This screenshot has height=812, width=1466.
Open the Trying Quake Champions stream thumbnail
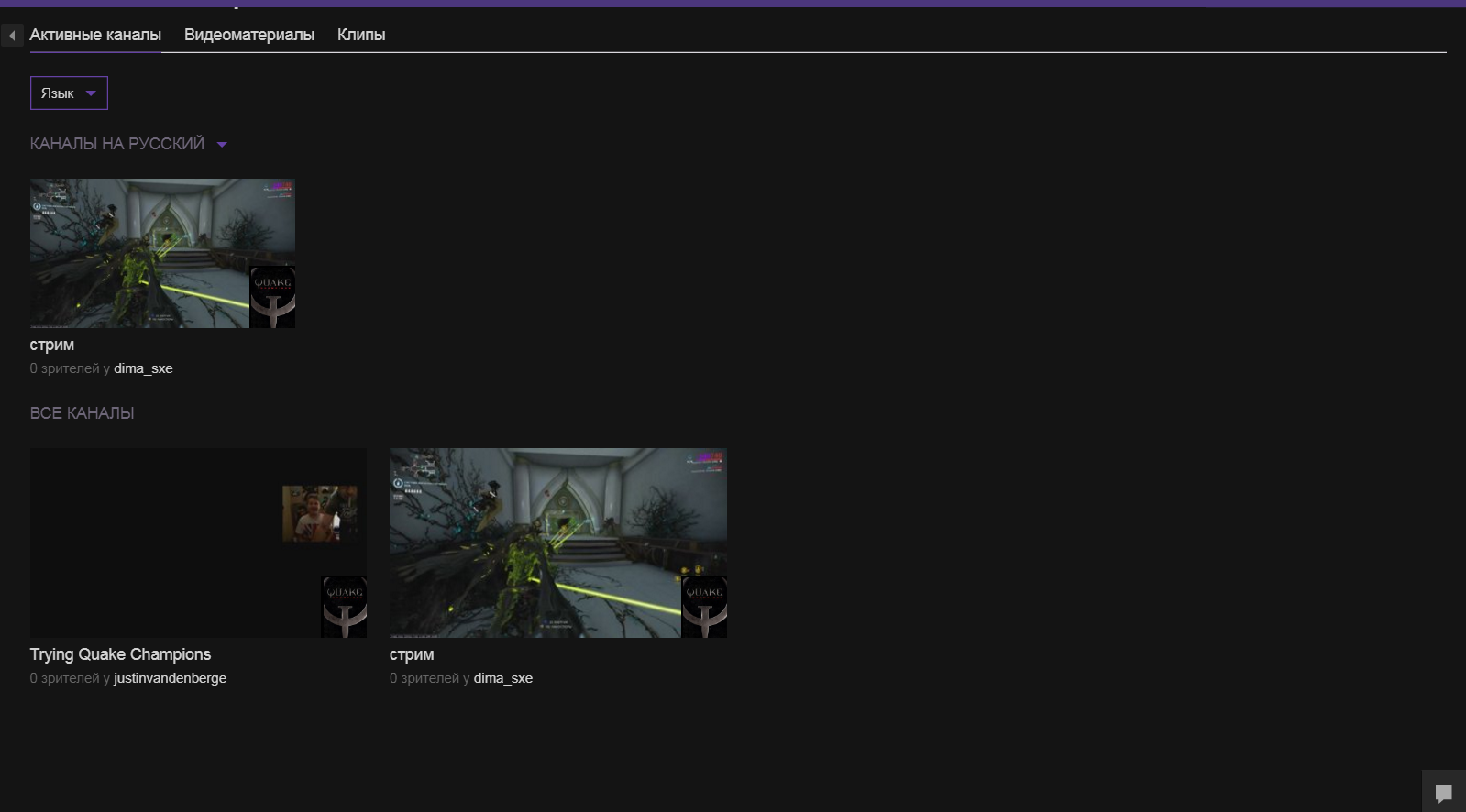pos(198,543)
